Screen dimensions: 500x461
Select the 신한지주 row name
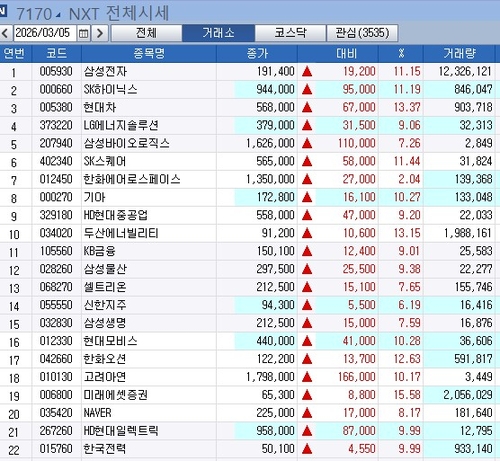point(105,305)
